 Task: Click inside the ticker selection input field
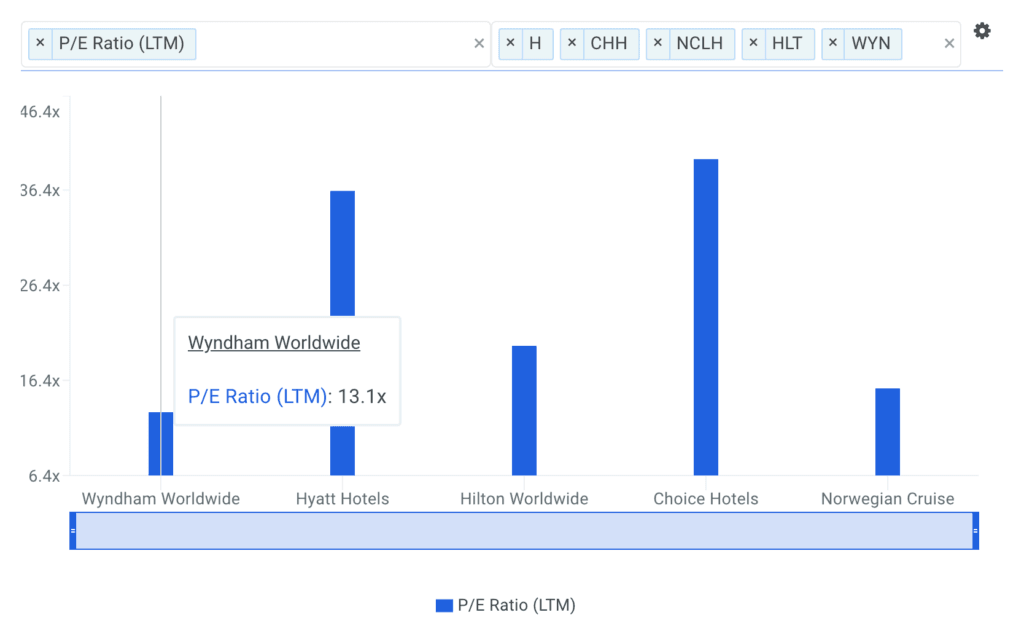pyautogui.click(x=924, y=44)
